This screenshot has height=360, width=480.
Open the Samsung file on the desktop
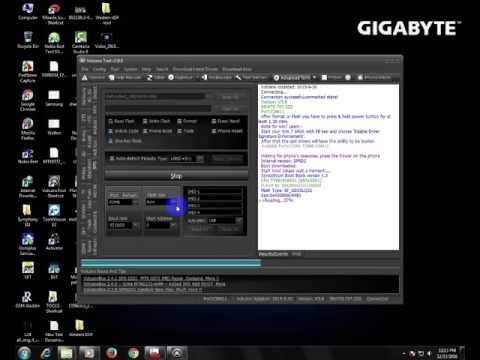54,98
